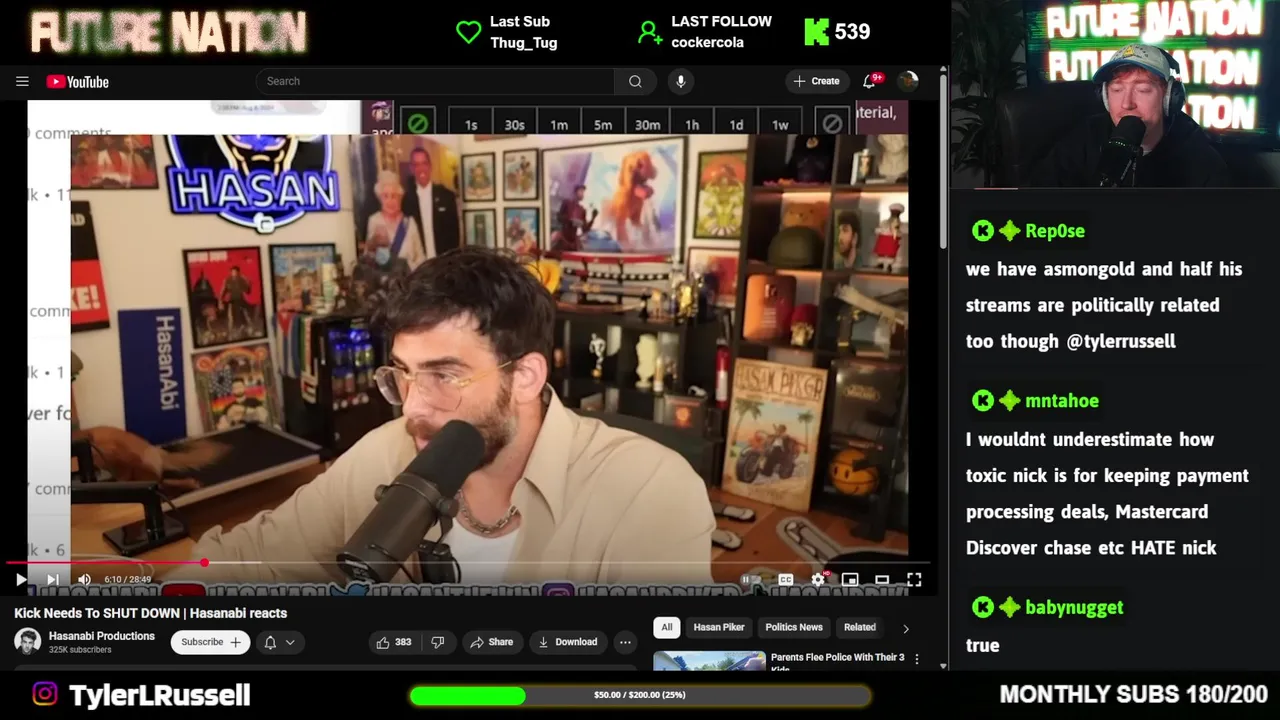This screenshot has width=1280, height=720.
Task: Toggle theater mode view
Action: (x=882, y=579)
